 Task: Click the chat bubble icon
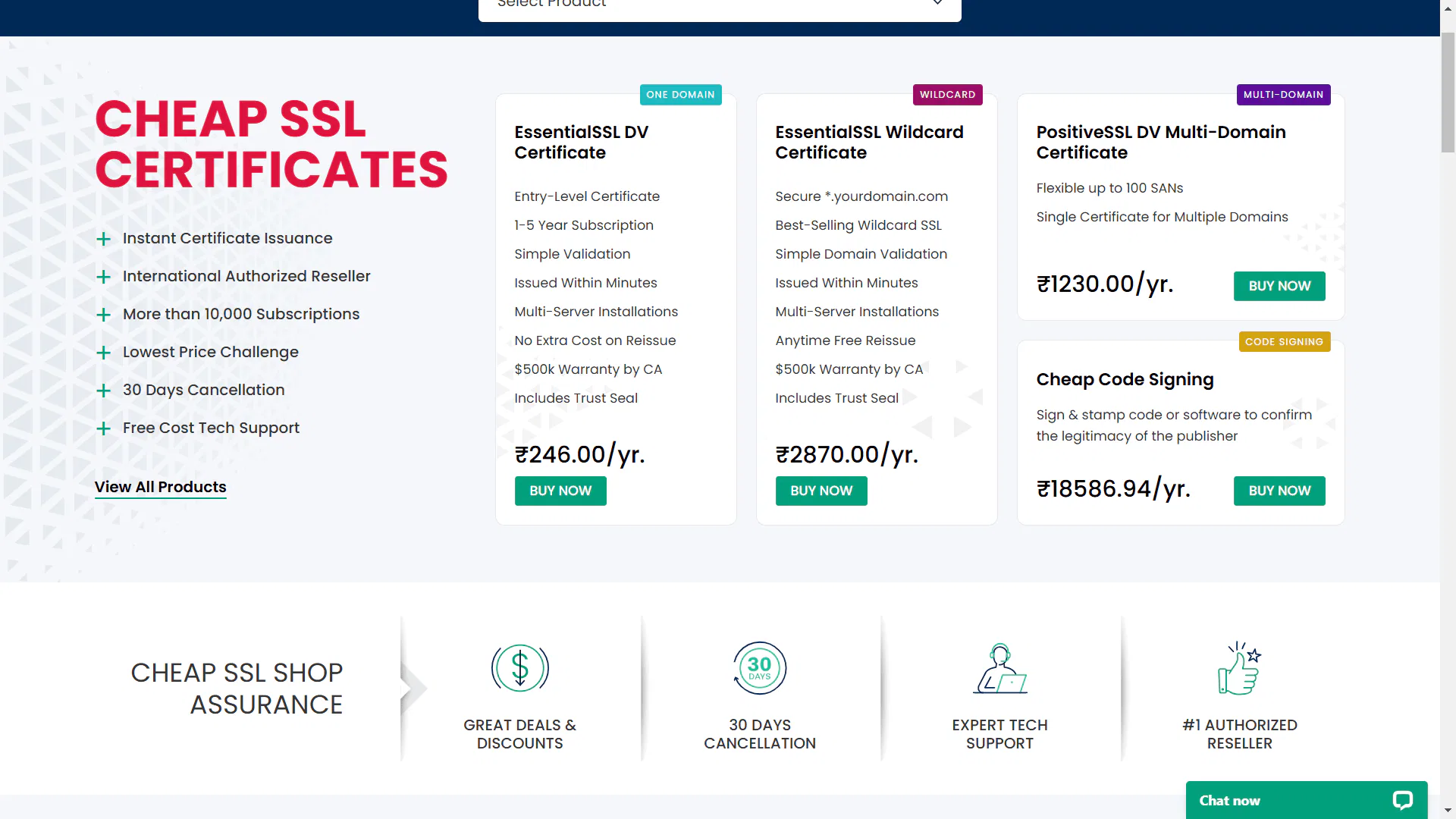click(x=1402, y=800)
